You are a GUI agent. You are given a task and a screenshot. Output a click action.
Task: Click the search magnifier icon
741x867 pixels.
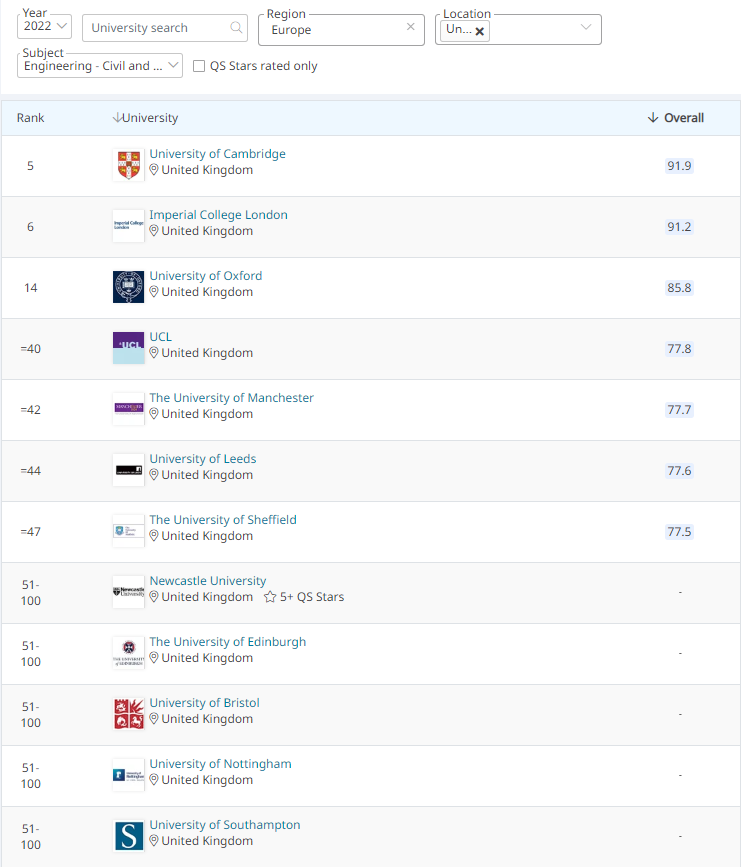tap(236, 28)
